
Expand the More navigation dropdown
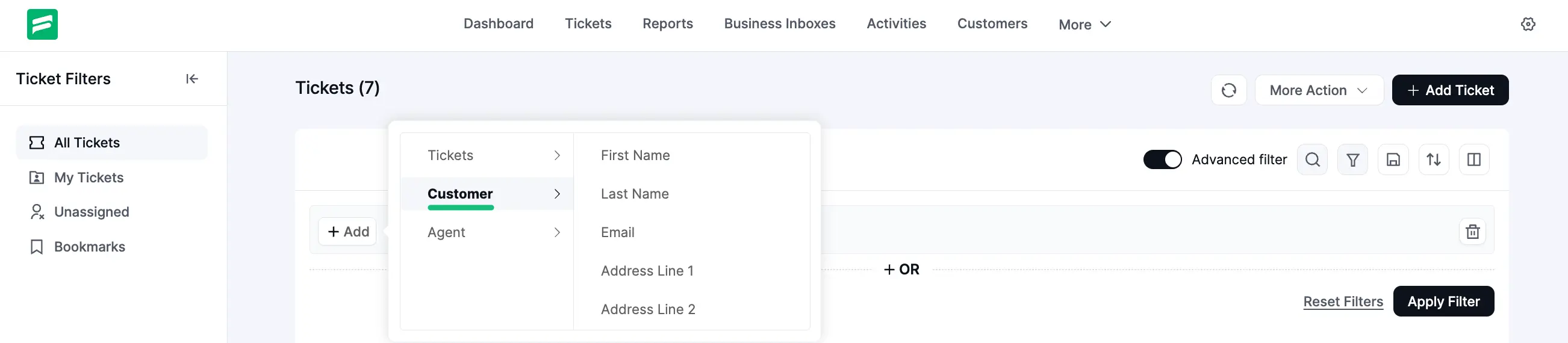point(1084,24)
